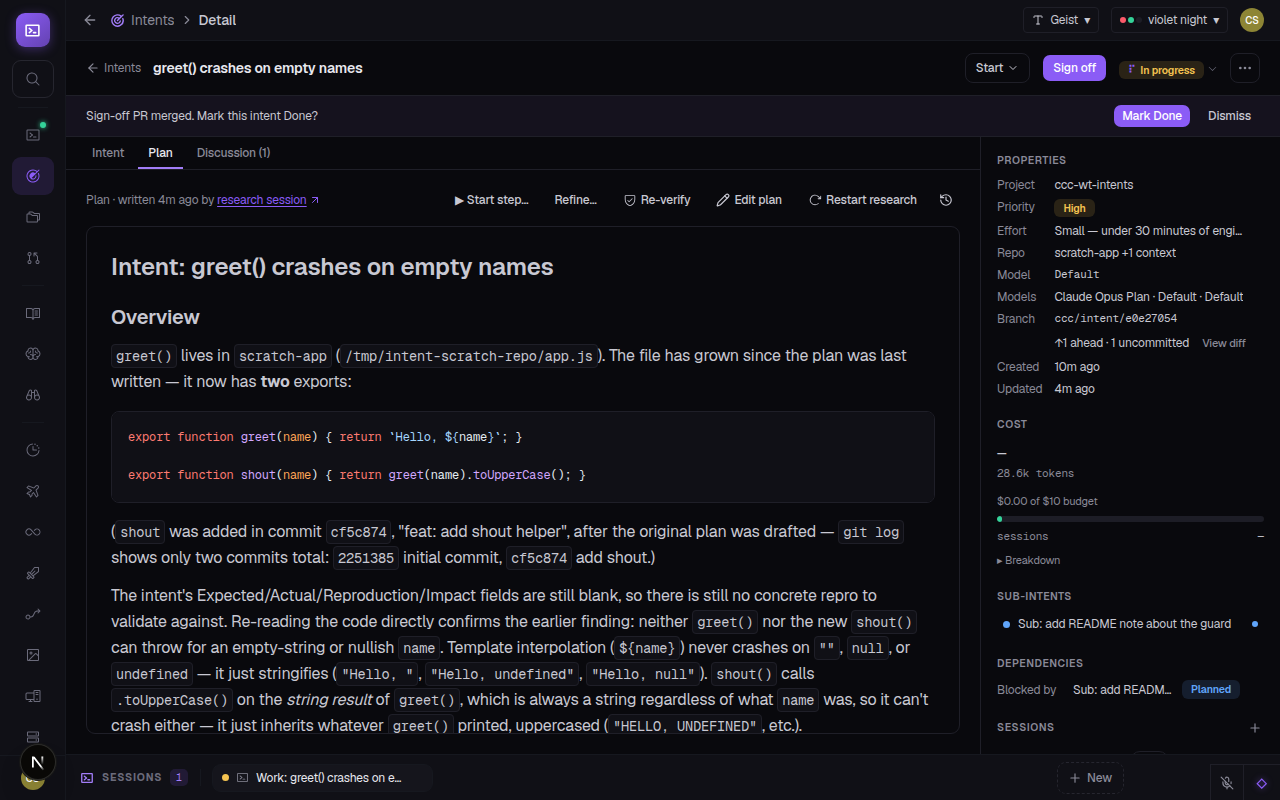1280x800 pixels.
Task: Open the CS user avatar at top right
Action: click(1252, 20)
